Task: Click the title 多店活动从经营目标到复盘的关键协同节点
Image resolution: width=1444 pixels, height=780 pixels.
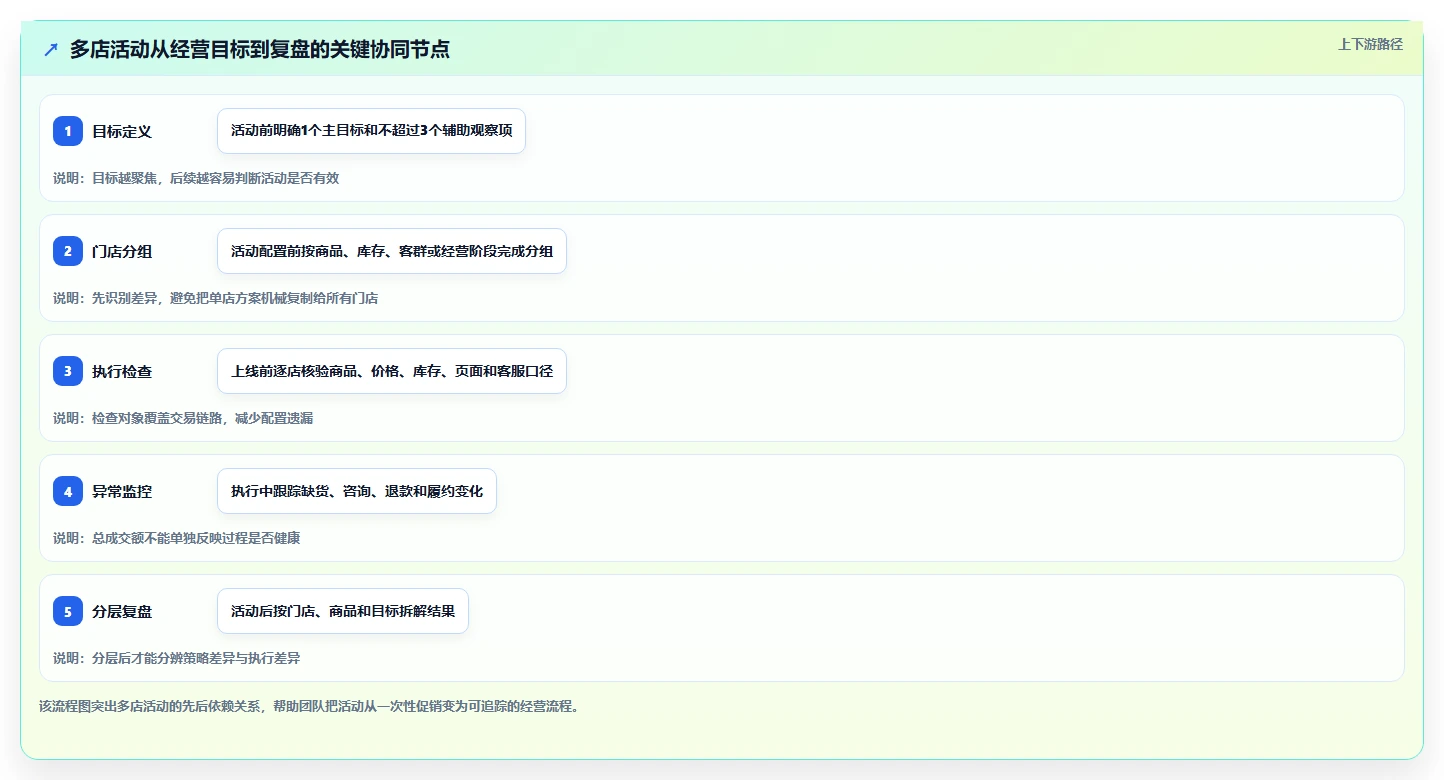Action: (x=260, y=49)
